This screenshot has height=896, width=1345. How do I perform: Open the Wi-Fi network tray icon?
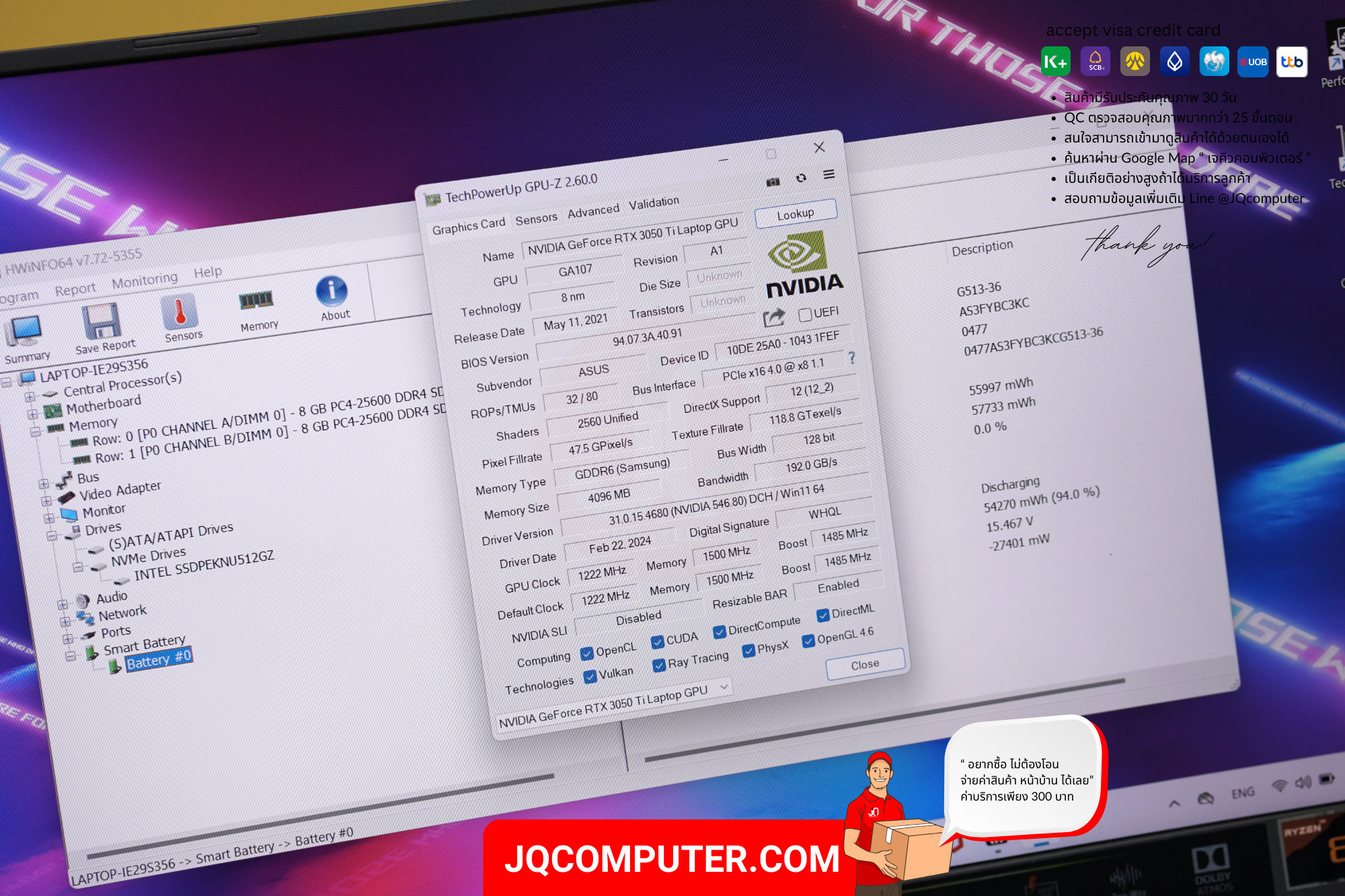tap(1279, 786)
